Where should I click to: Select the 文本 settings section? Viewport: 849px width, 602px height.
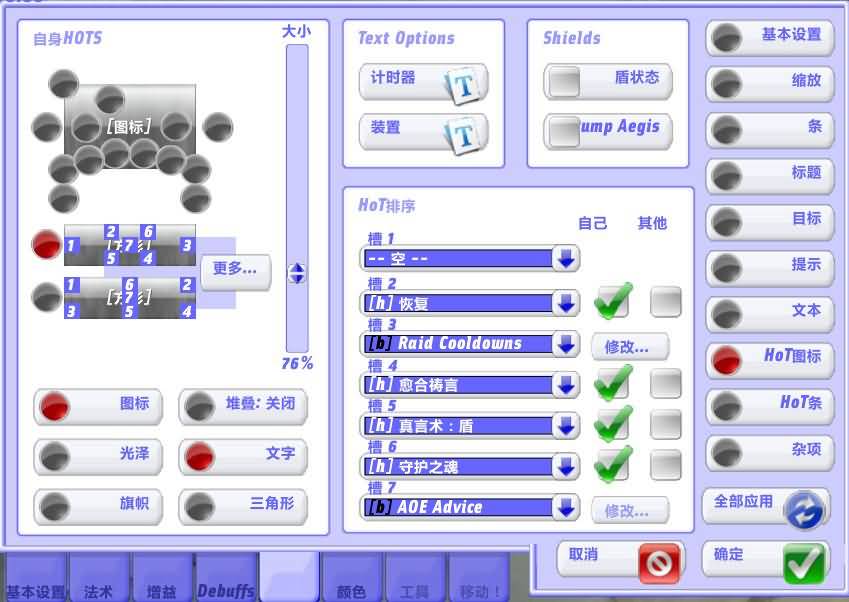click(770, 314)
